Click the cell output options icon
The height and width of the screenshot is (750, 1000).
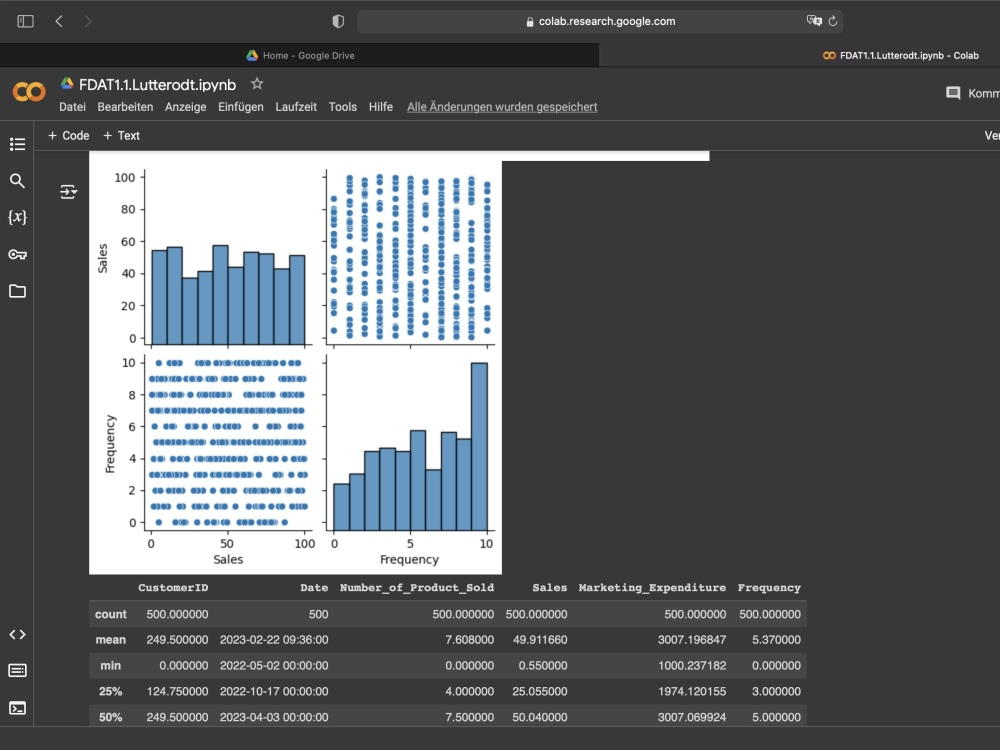68,191
